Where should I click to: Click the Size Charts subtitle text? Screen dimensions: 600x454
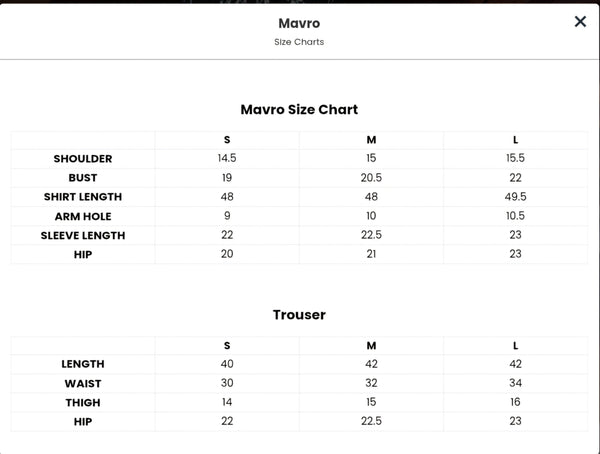pyautogui.click(x=299, y=42)
